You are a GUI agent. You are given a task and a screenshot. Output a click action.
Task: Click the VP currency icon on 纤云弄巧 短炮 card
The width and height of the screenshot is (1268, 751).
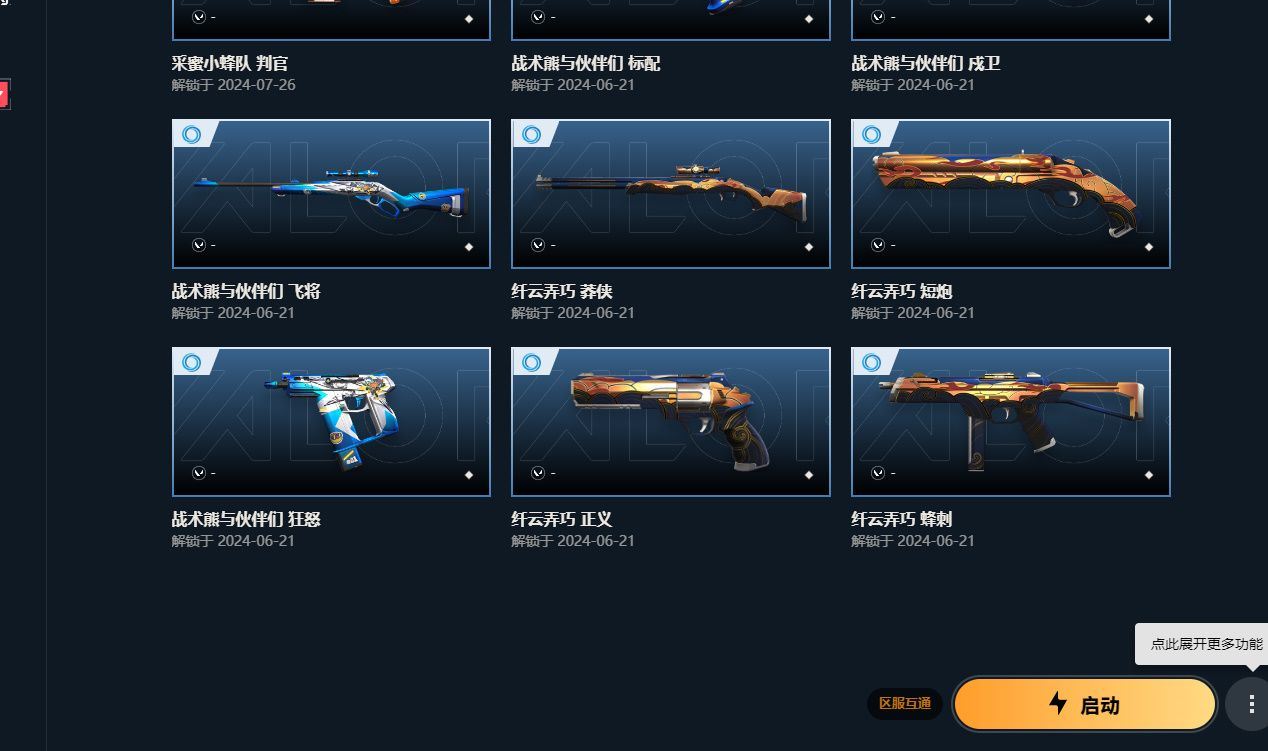[x=878, y=245]
